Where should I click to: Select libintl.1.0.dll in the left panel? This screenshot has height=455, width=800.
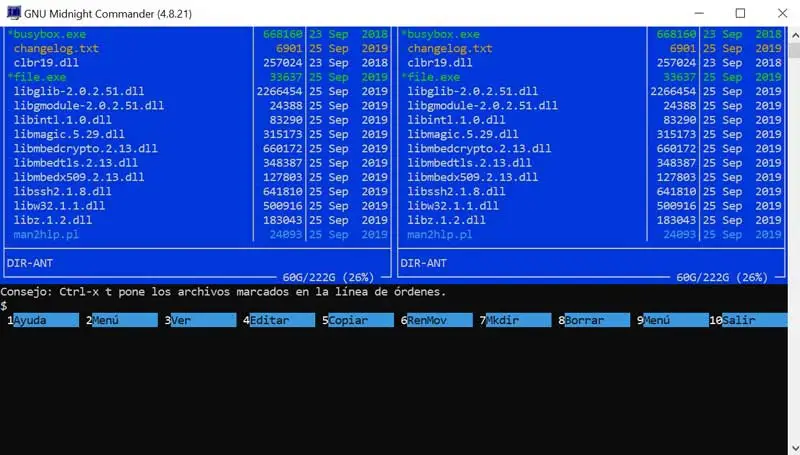pyautogui.click(x=63, y=120)
